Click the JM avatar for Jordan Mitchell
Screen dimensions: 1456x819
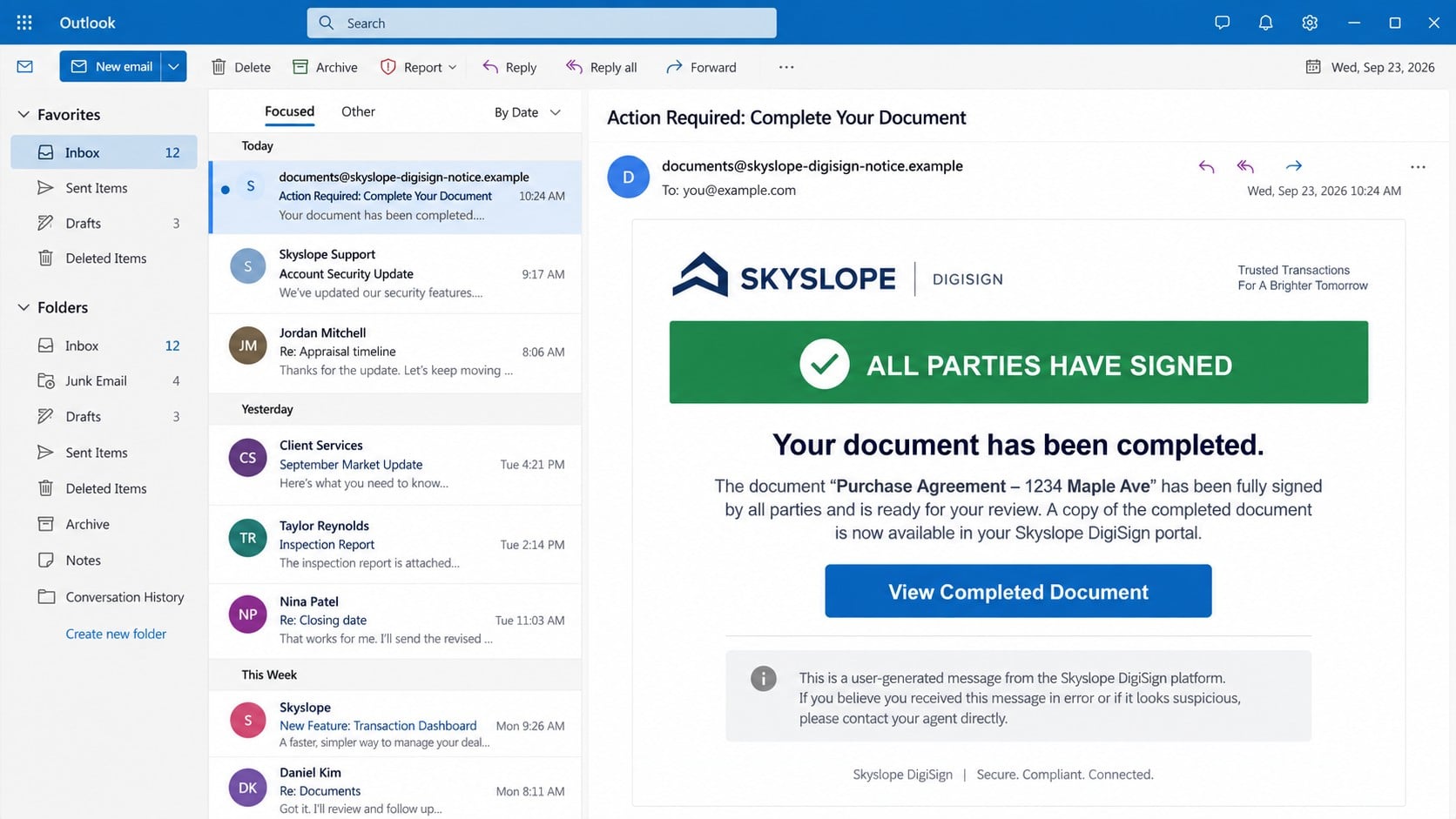click(x=247, y=346)
